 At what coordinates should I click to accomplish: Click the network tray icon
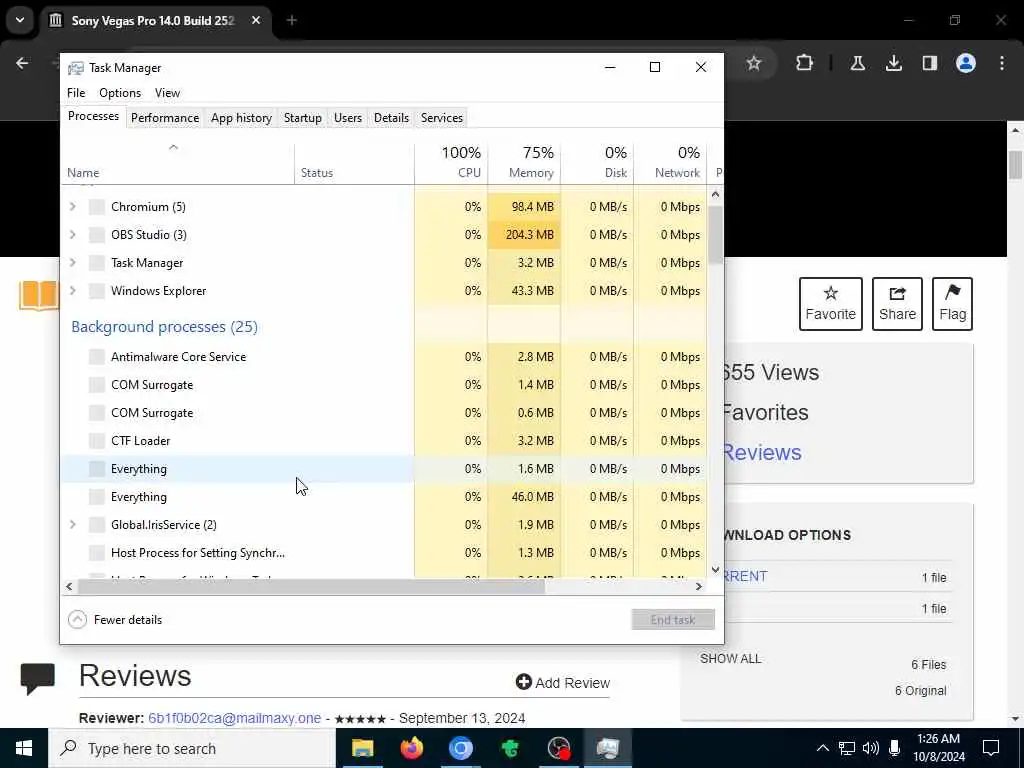click(x=846, y=748)
